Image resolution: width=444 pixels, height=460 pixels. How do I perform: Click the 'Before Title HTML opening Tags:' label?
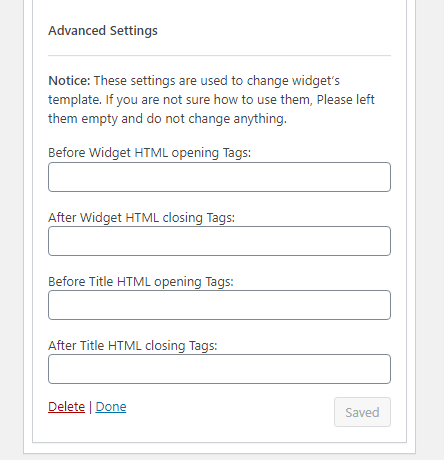pyautogui.click(x=141, y=282)
